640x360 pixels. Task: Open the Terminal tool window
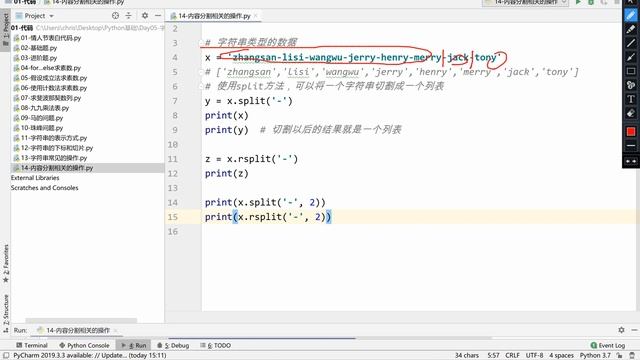tap(32, 345)
